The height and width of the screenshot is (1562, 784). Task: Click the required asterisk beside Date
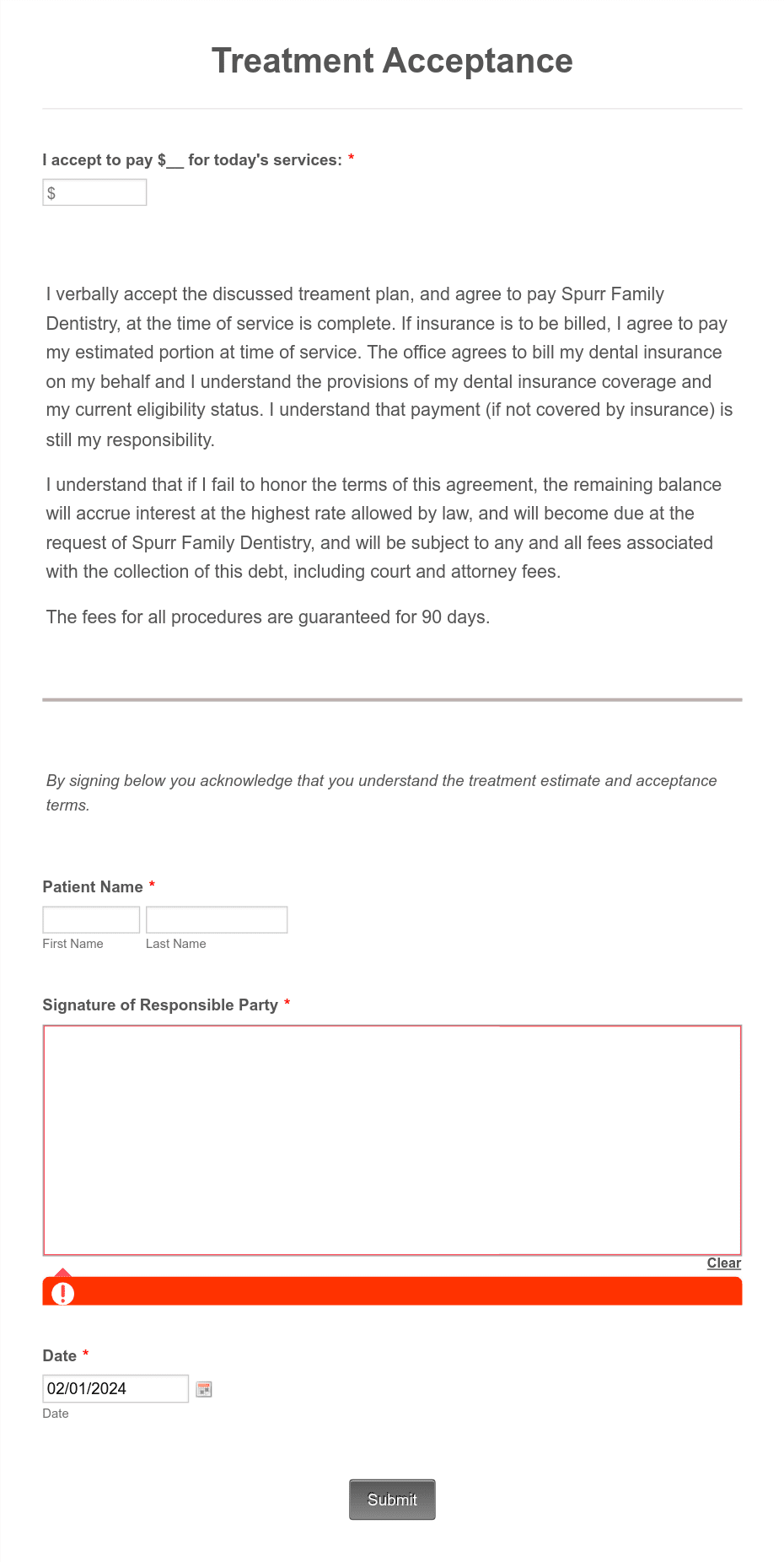point(87,1355)
